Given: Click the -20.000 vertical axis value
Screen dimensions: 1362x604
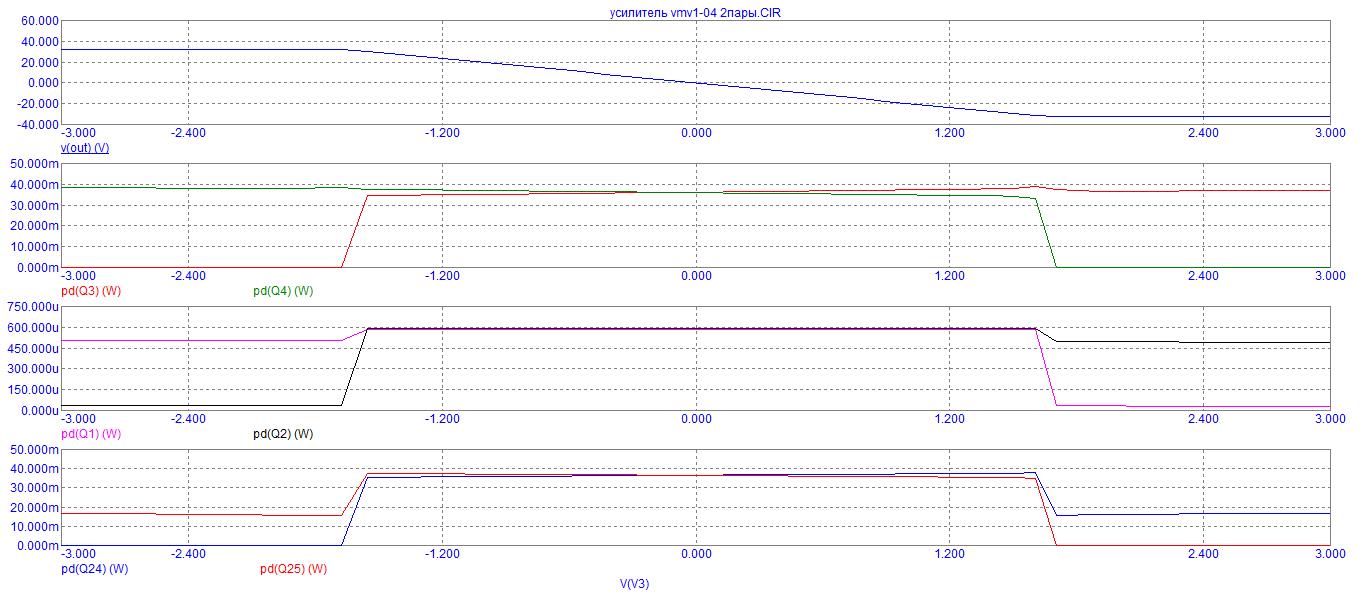Looking at the screenshot, I should click(36, 104).
